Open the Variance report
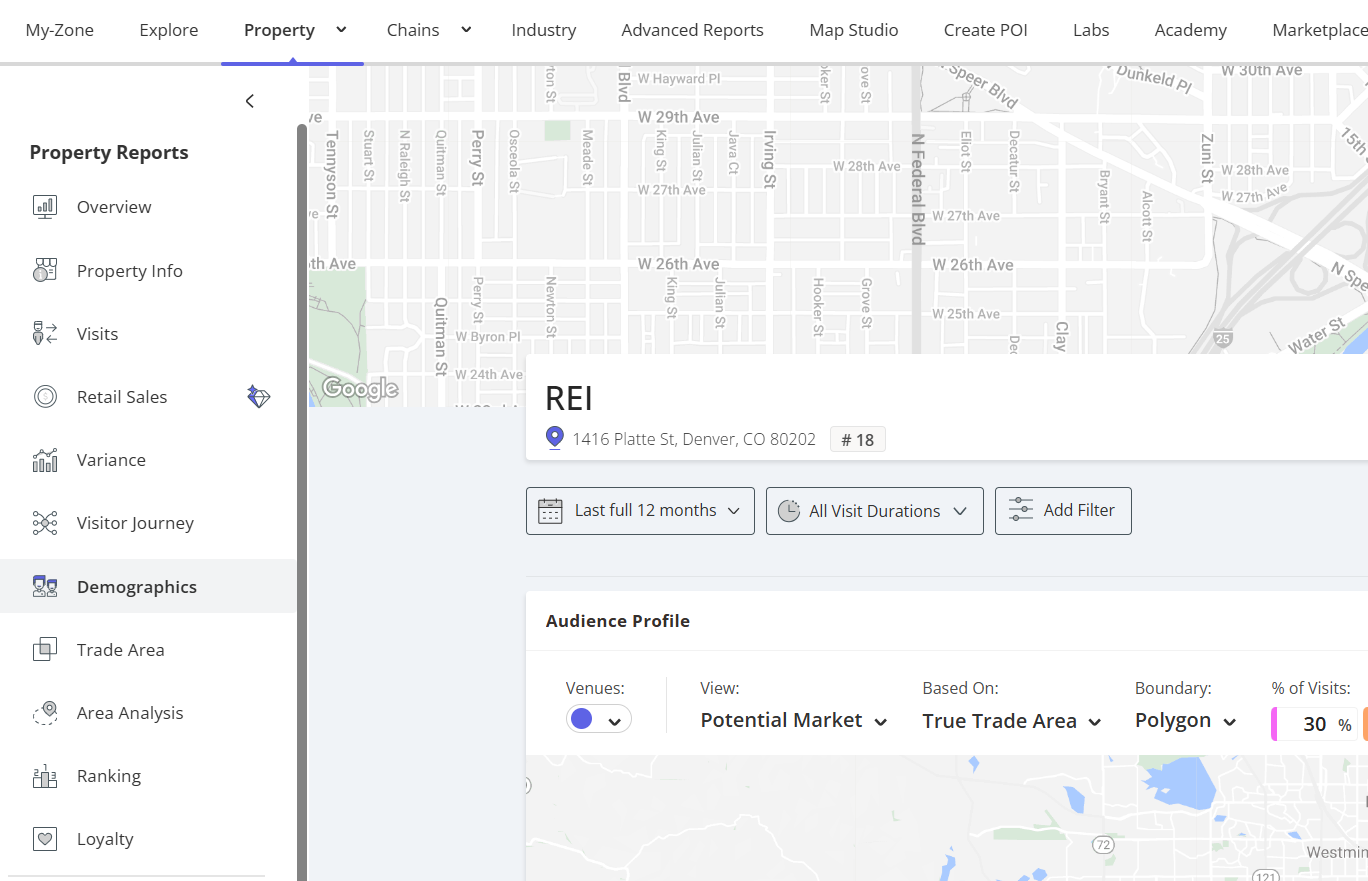The width and height of the screenshot is (1368, 881). 111,460
